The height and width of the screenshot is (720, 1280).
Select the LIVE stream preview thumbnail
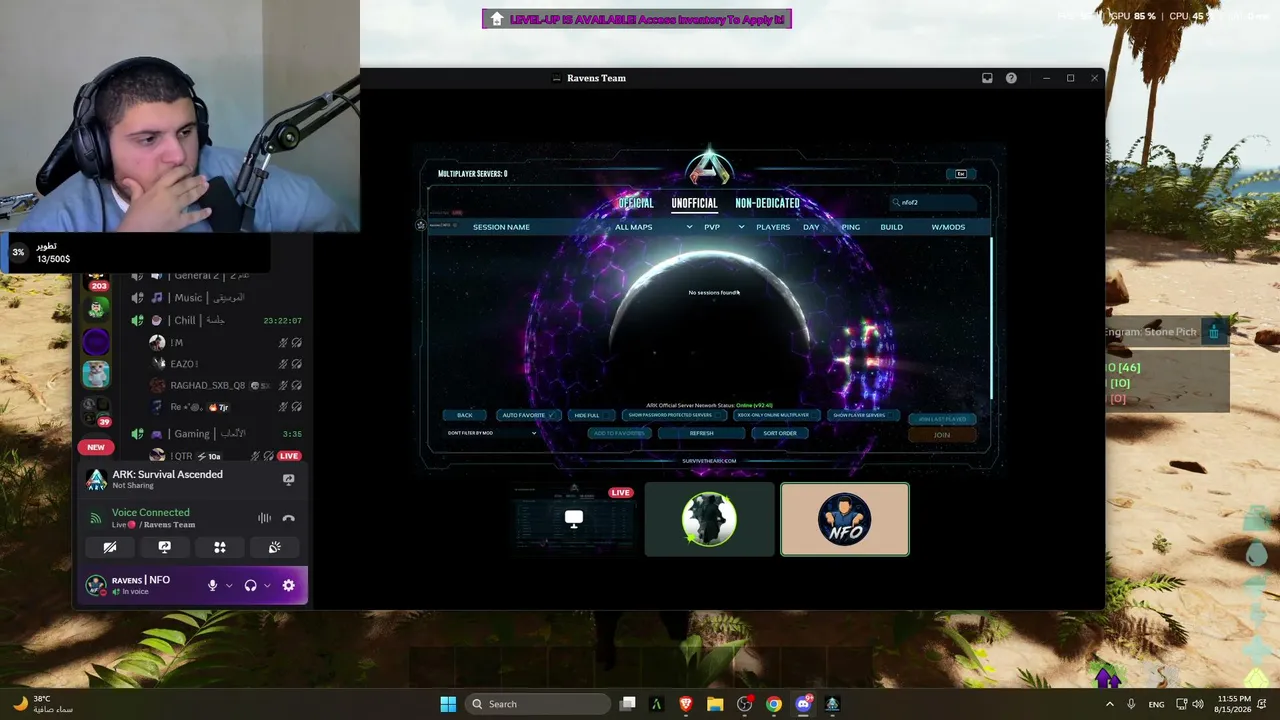(574, 519)
